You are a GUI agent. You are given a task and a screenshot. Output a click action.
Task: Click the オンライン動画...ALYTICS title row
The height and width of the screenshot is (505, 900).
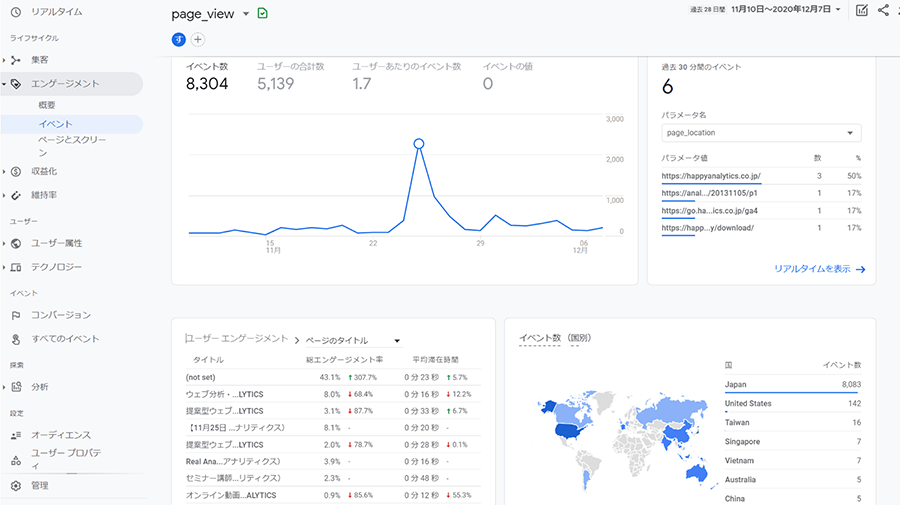pyautogui.click(x=333, y=495)
